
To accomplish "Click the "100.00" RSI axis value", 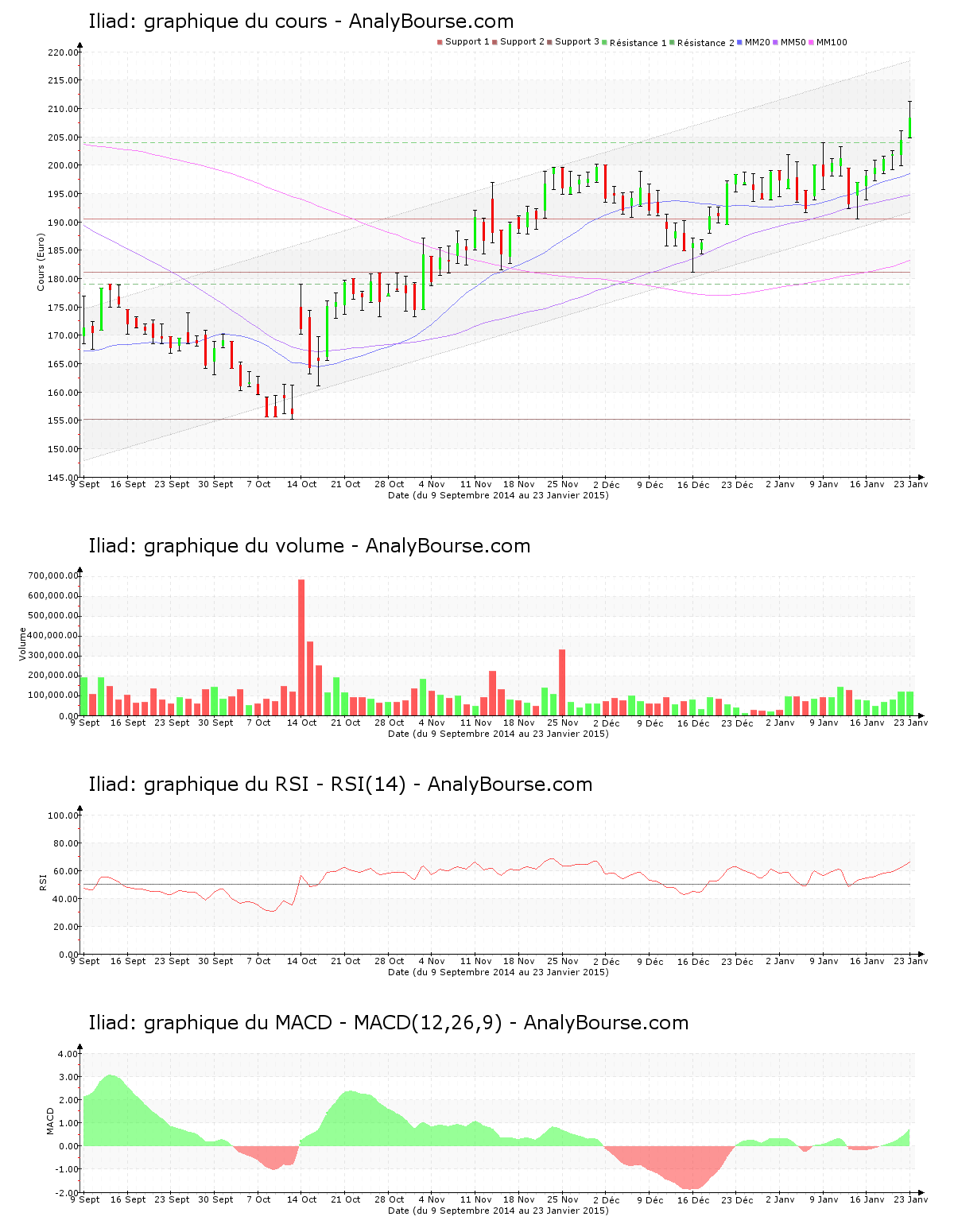I will tap(63, 816).
